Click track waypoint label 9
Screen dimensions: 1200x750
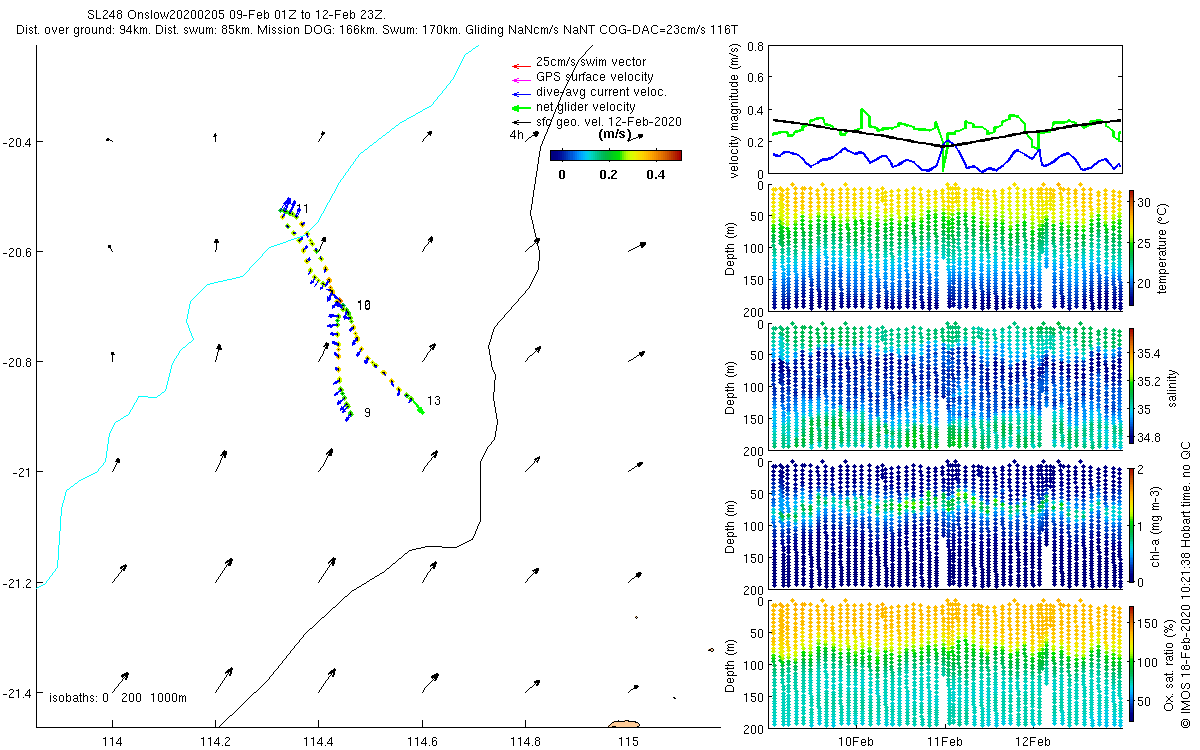click(368, 413)
